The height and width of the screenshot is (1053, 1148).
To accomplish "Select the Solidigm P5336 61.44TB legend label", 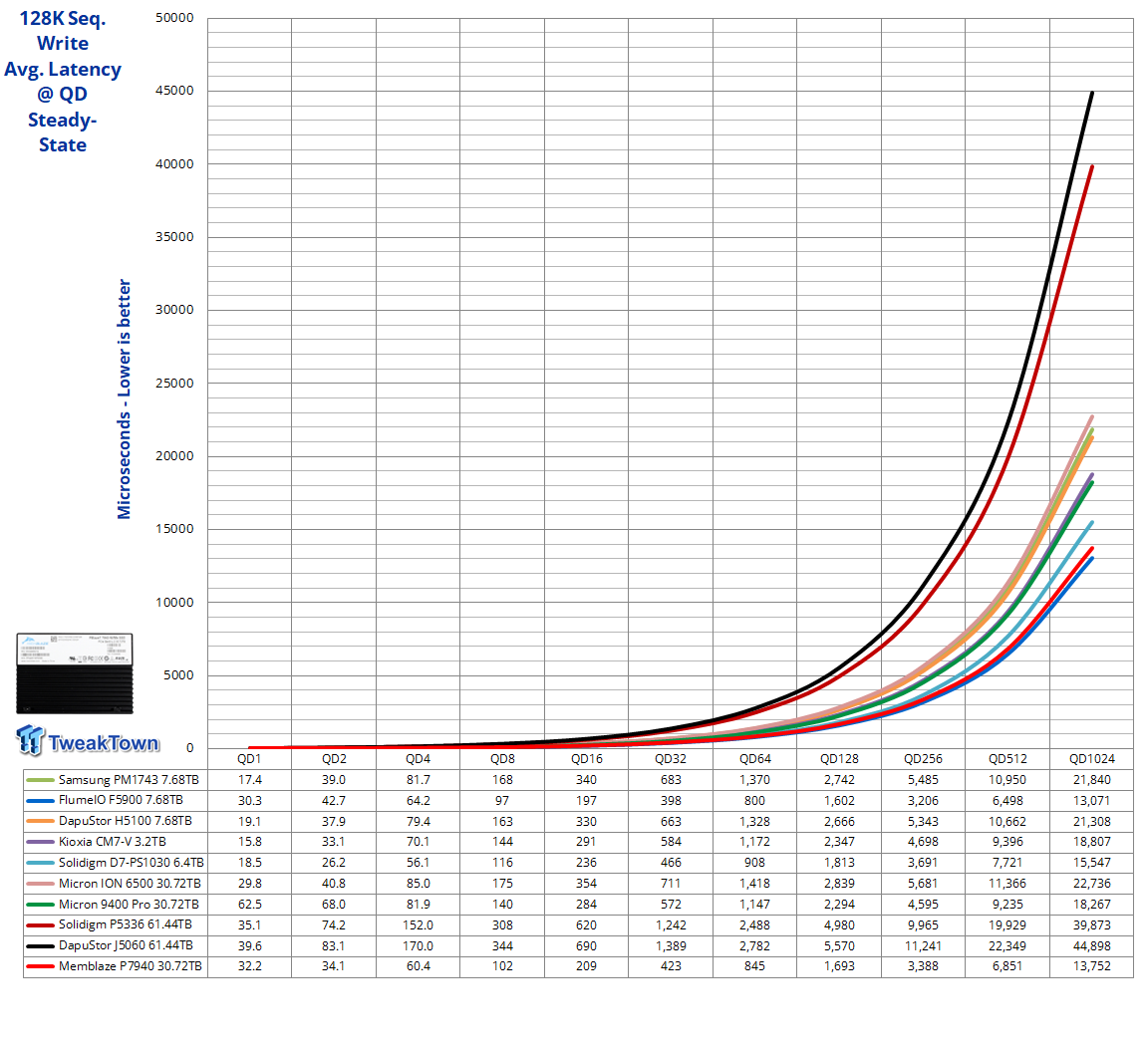I will click(x=126, y=924).
